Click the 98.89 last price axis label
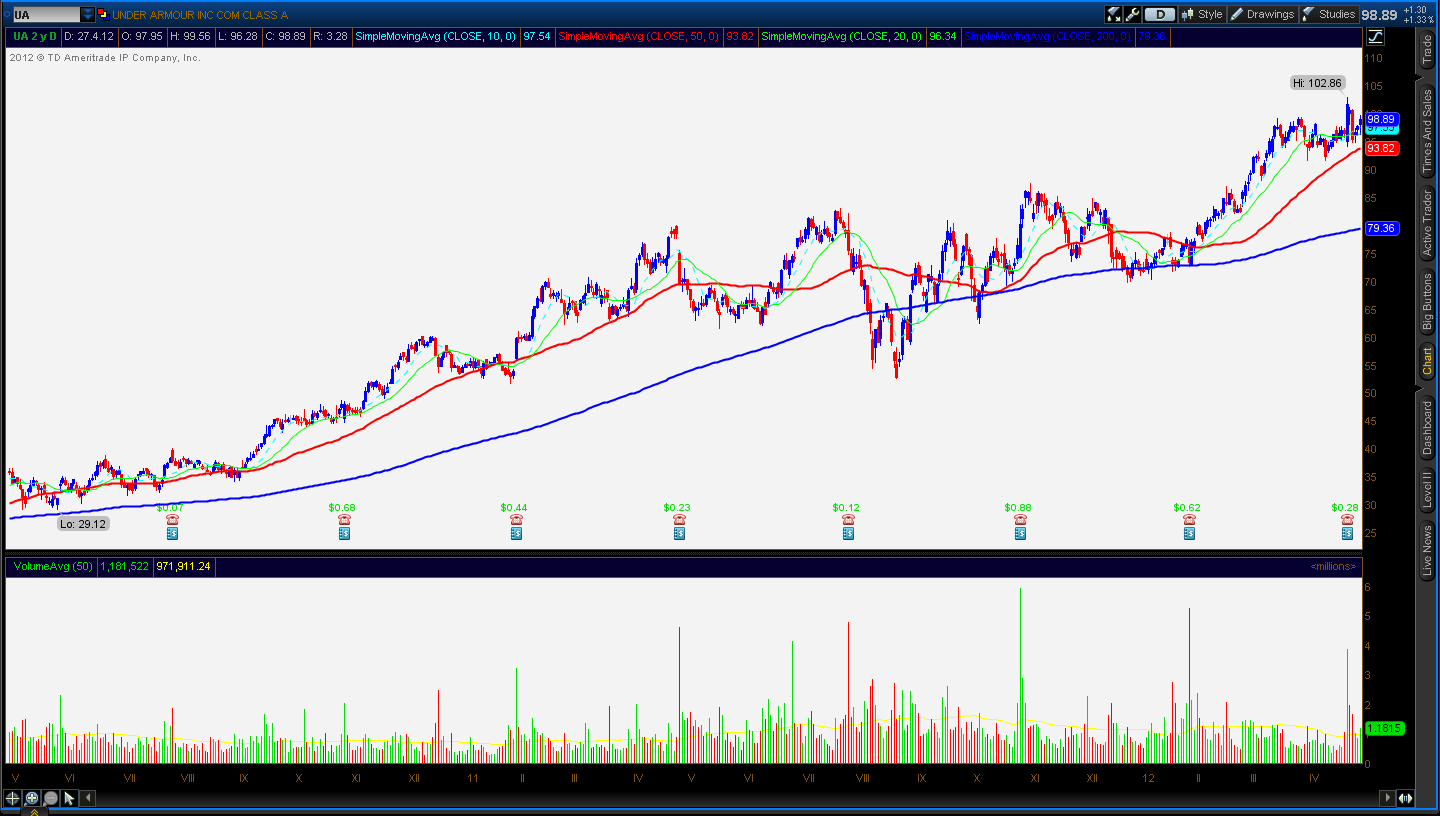Screen dimensions: 1440x816 pyautogui.click(x=1381, y=118)
